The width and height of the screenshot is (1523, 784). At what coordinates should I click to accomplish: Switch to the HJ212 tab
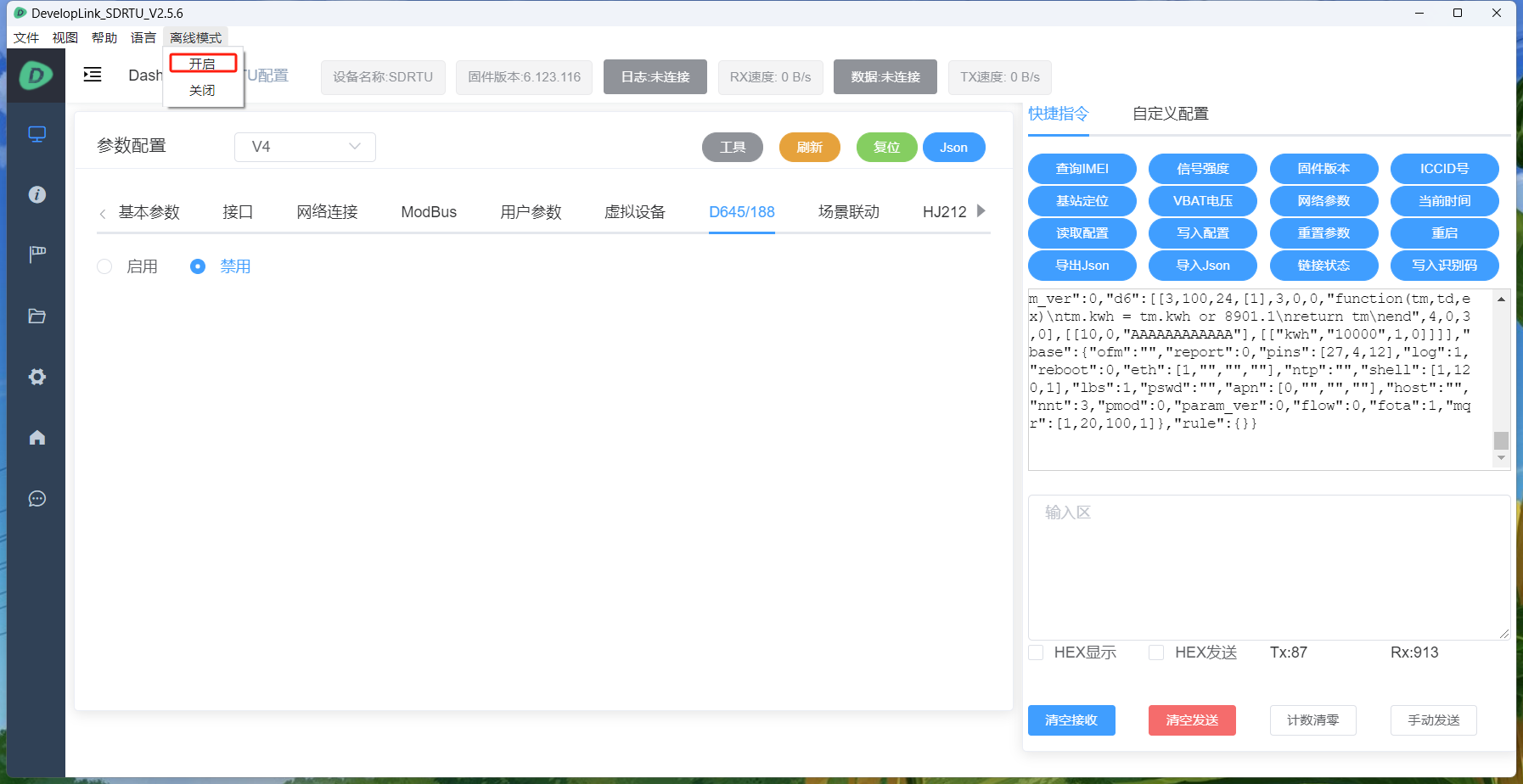point(944,212)
